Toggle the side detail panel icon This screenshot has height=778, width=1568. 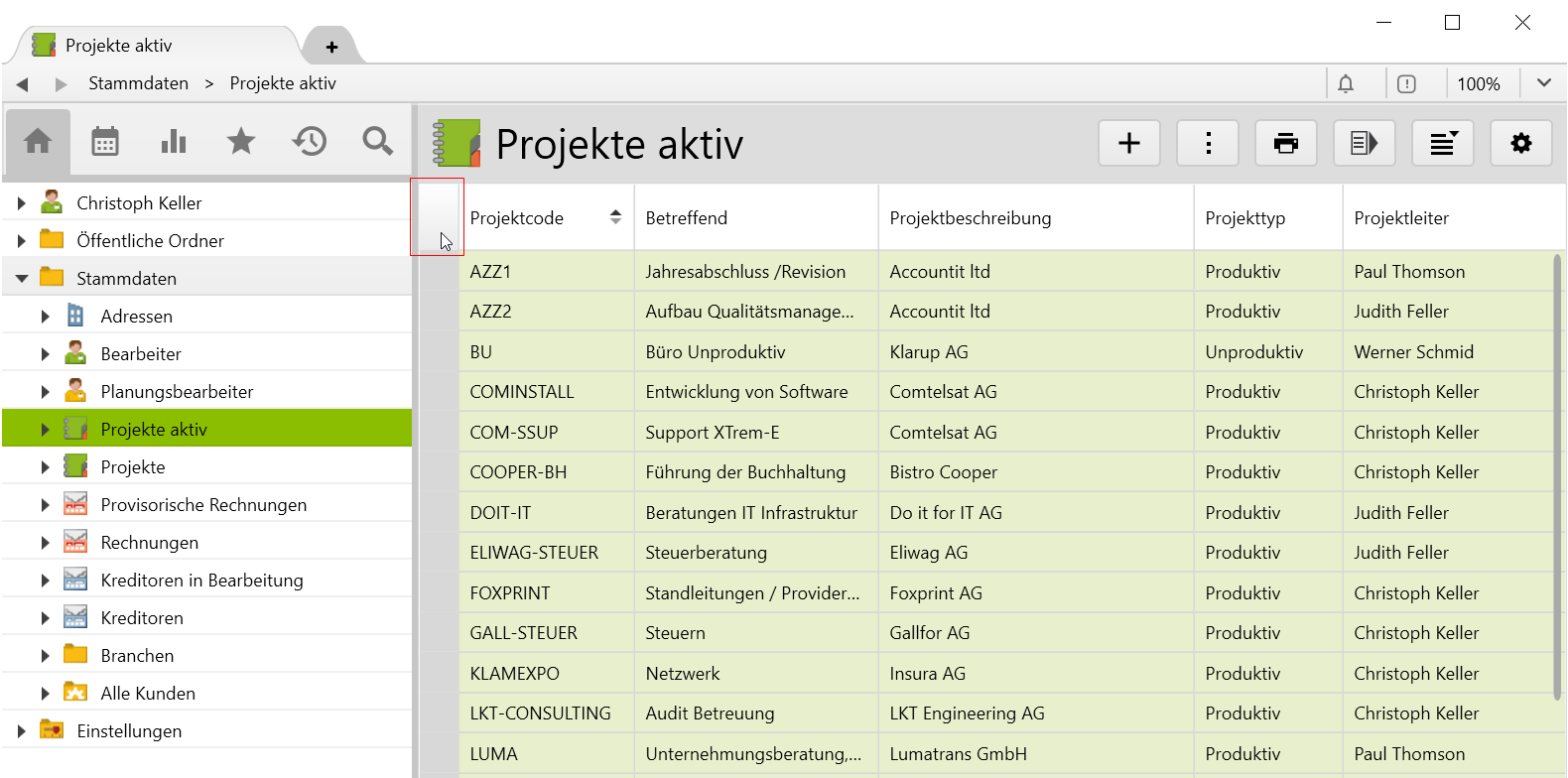tap(1364, 144)
